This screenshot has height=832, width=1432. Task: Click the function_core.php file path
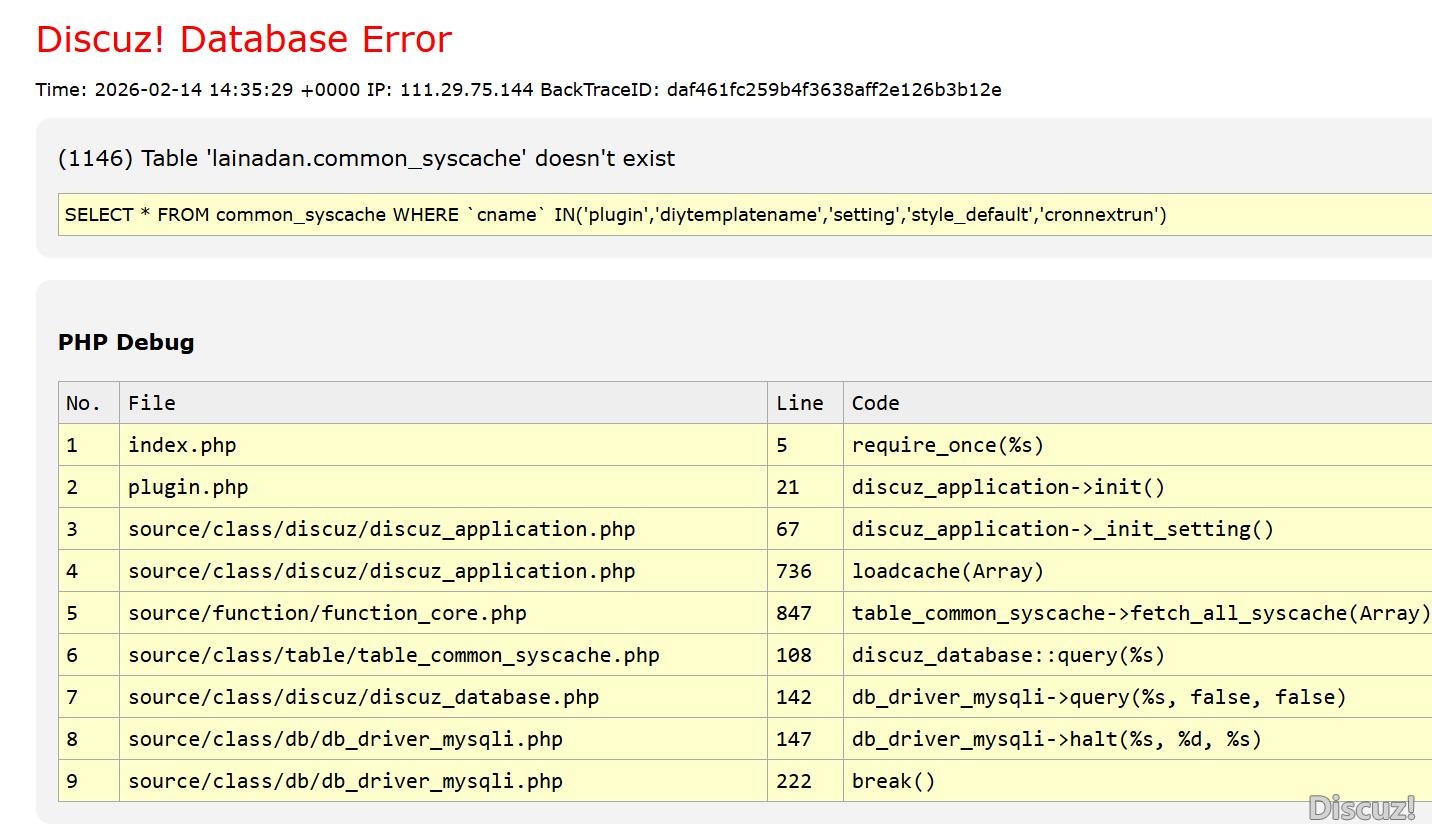pos(327,613)
